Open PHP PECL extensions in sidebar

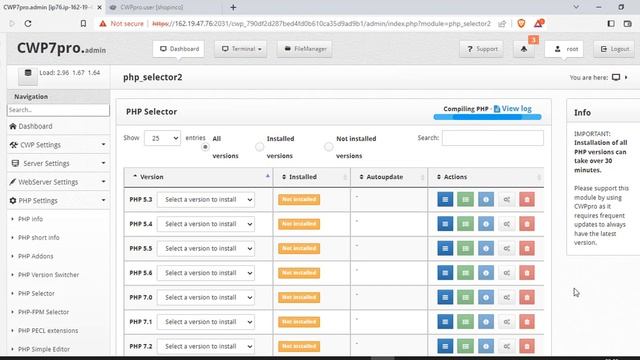click(48, 331)
